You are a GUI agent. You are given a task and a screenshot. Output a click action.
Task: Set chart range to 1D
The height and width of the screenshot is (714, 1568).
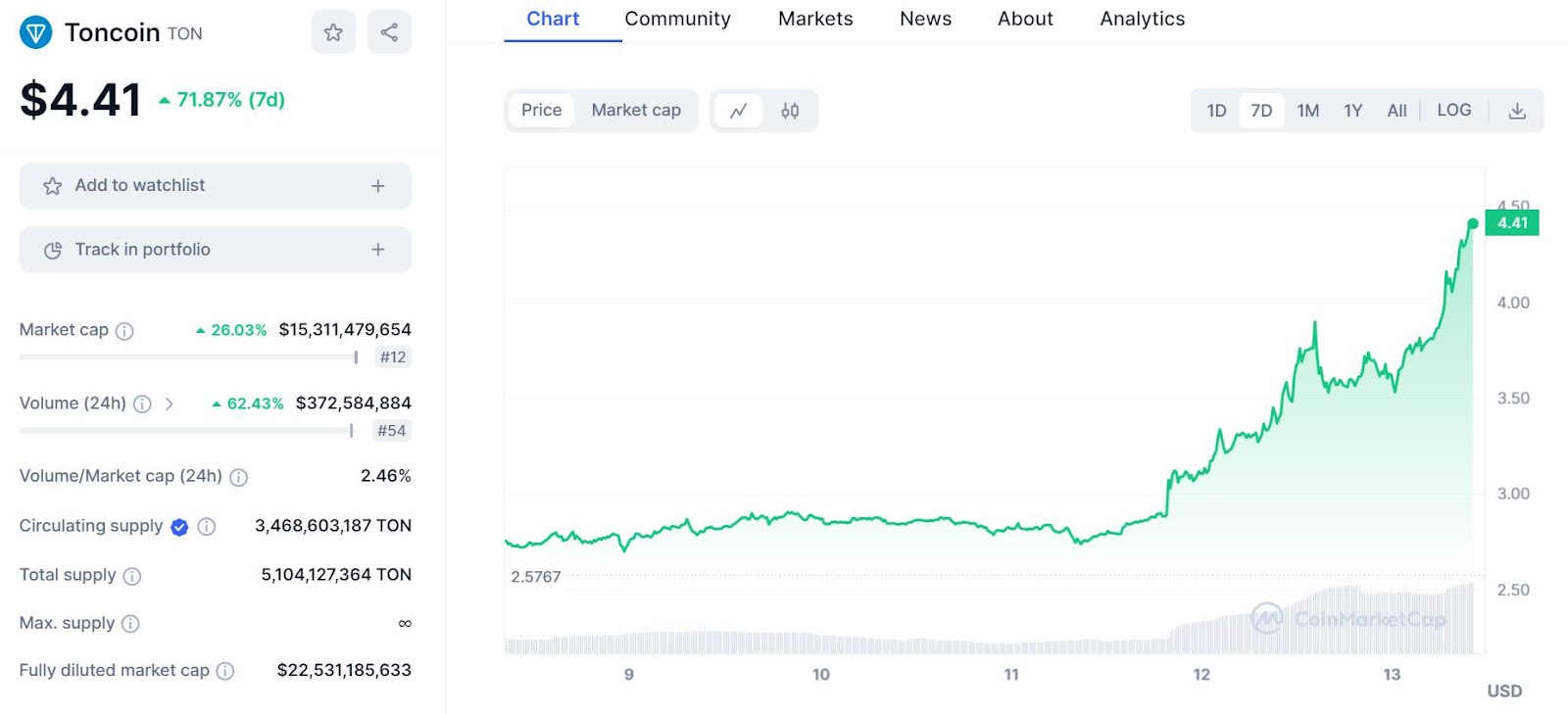click(1216, 111)
